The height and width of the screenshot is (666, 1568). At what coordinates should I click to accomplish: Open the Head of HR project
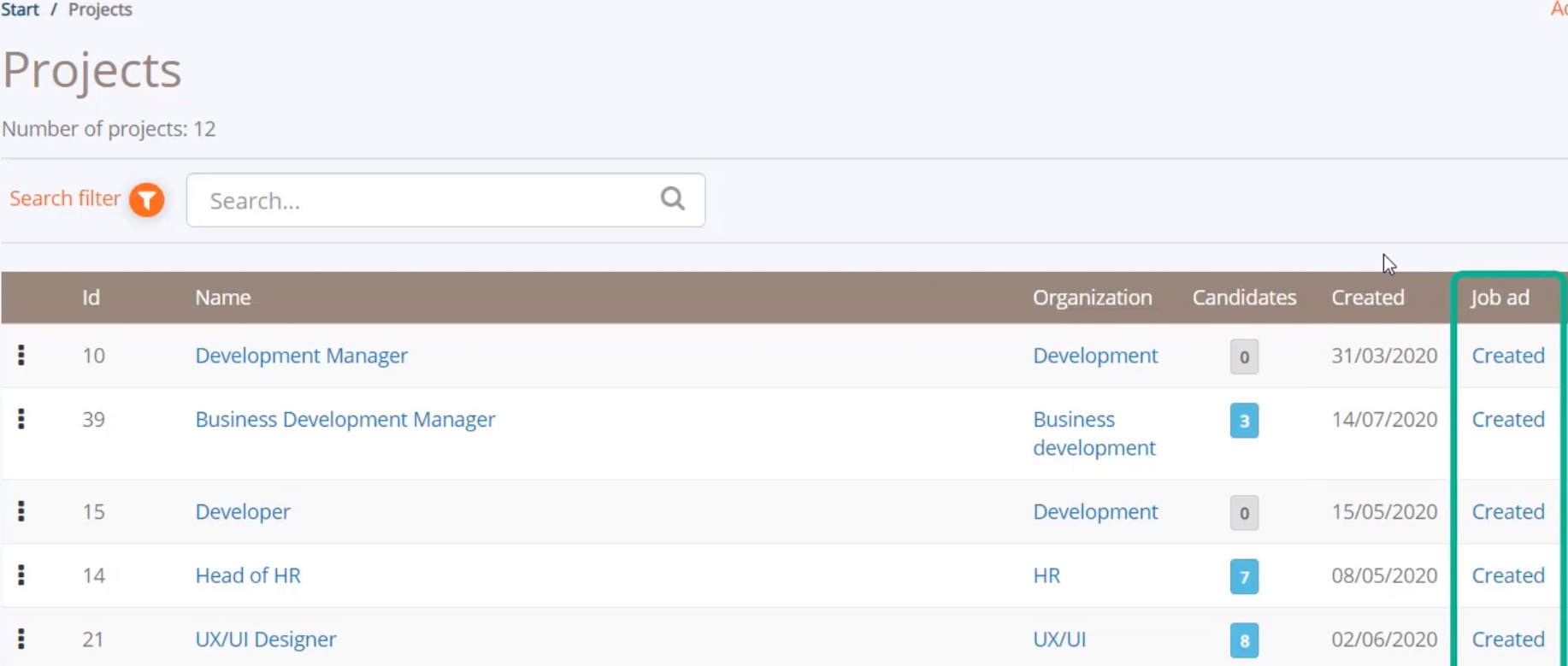tap(248, 575)
